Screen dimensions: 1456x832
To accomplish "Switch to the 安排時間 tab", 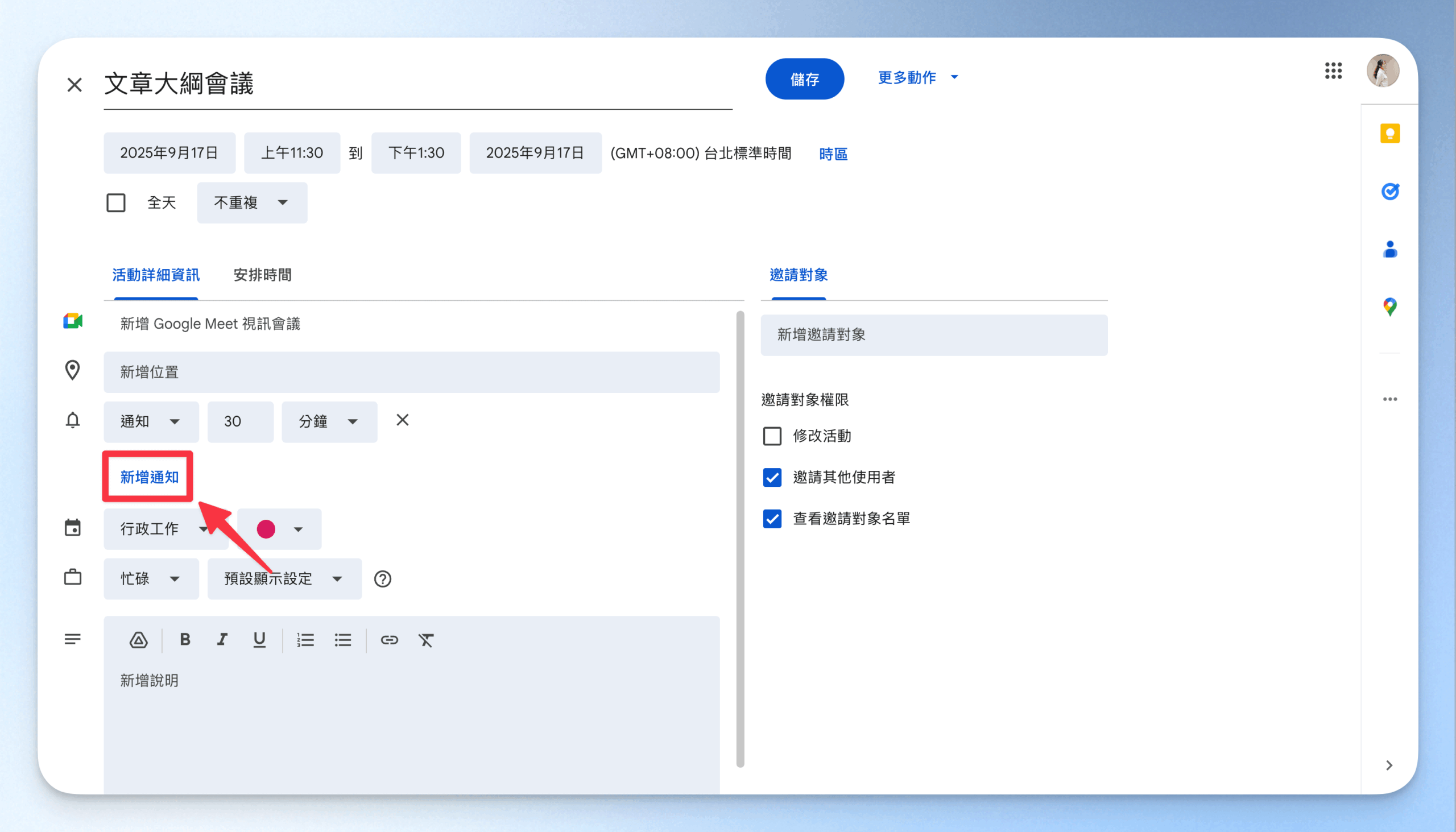I will 262,275.
